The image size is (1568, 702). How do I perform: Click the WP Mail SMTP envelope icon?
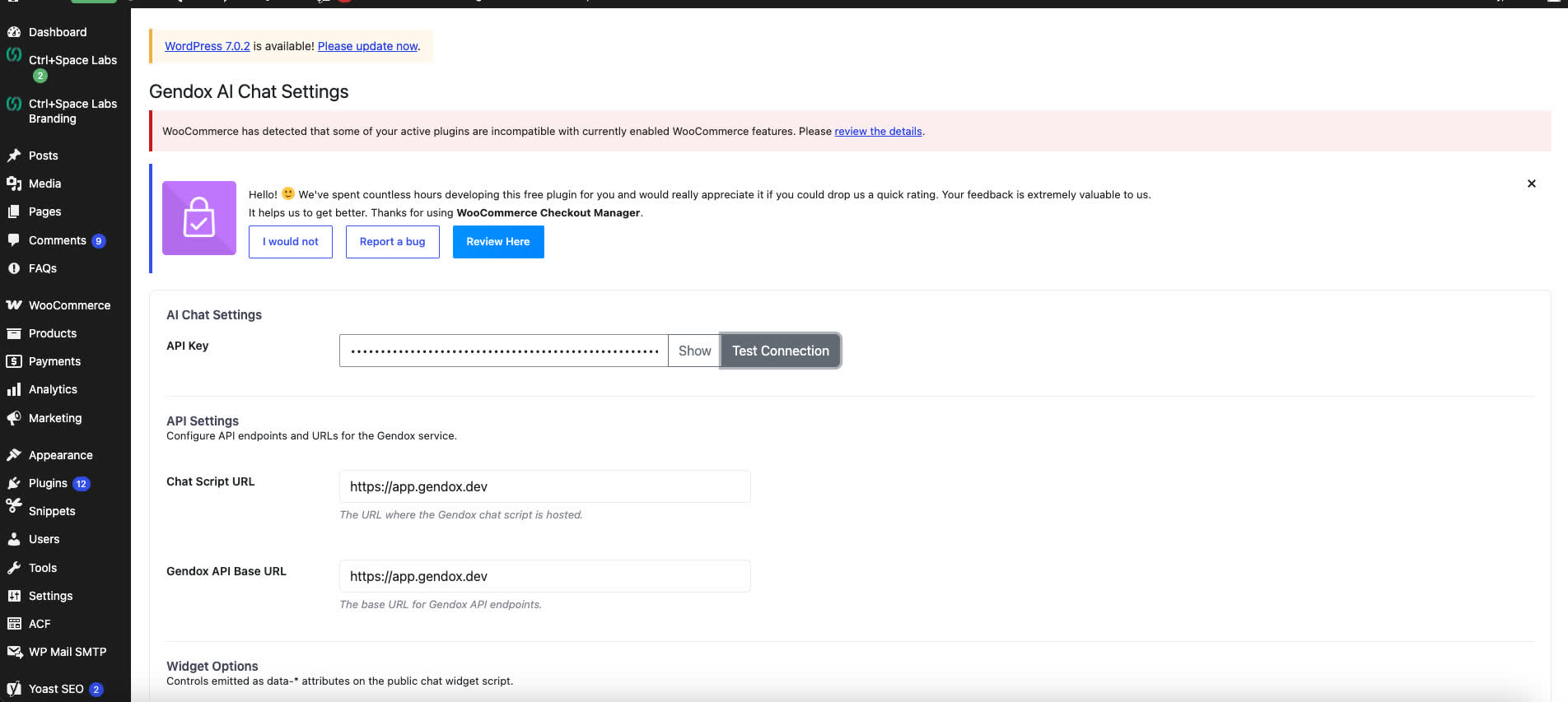[x=14, y=652]
